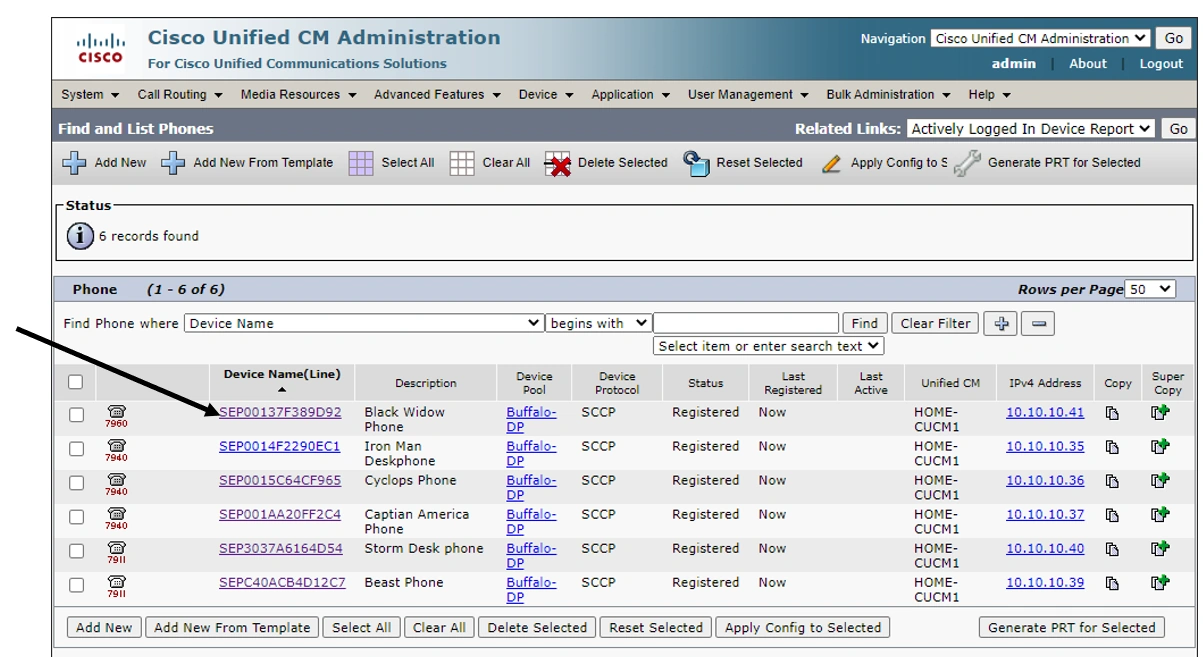This screenshot has height=657, width=1203.
Task: Click Add New From Template toolbar icon
Action: click(x=174, y=163)
